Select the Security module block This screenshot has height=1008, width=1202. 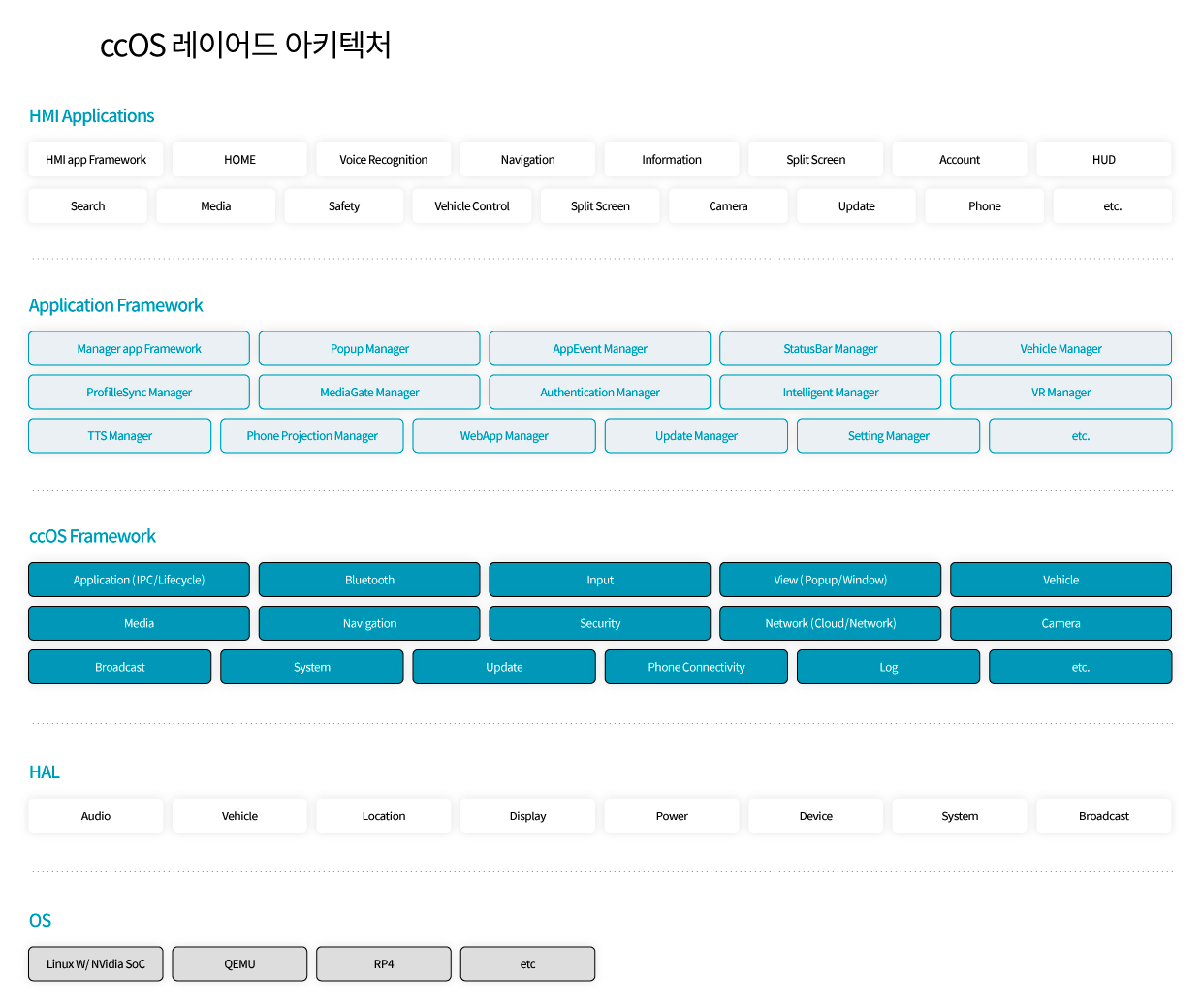599,622
